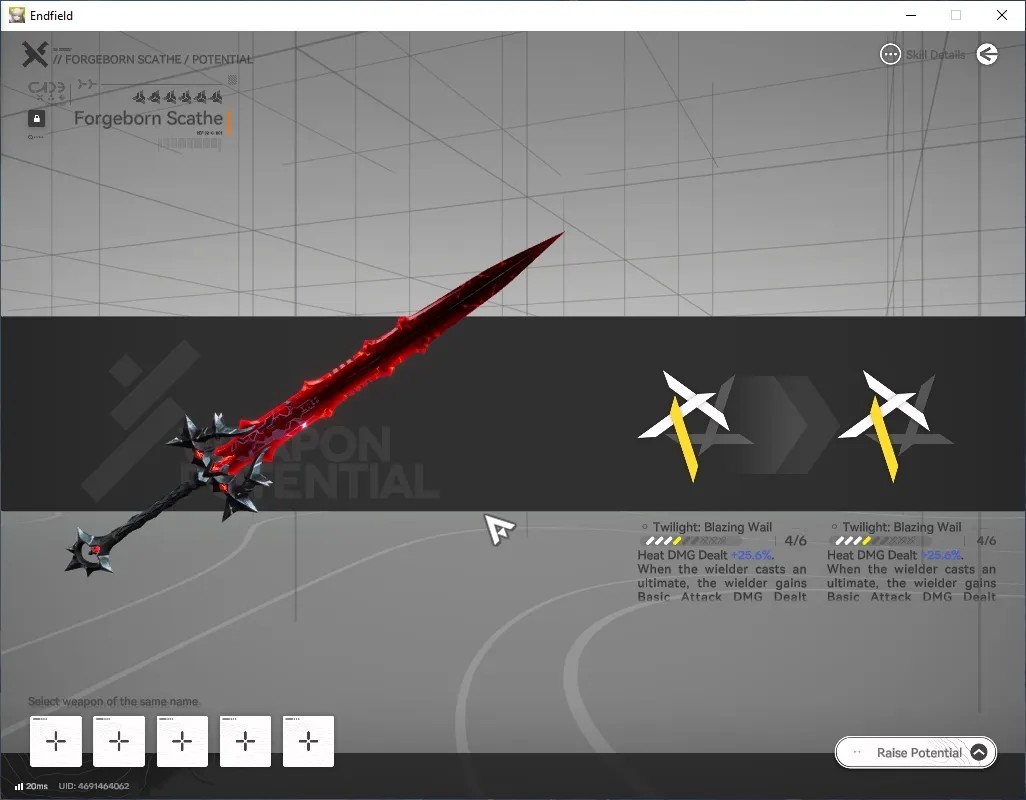
Task: Click the current potential emblem on left
Action: pyautogui.click(x=686, y=425)
